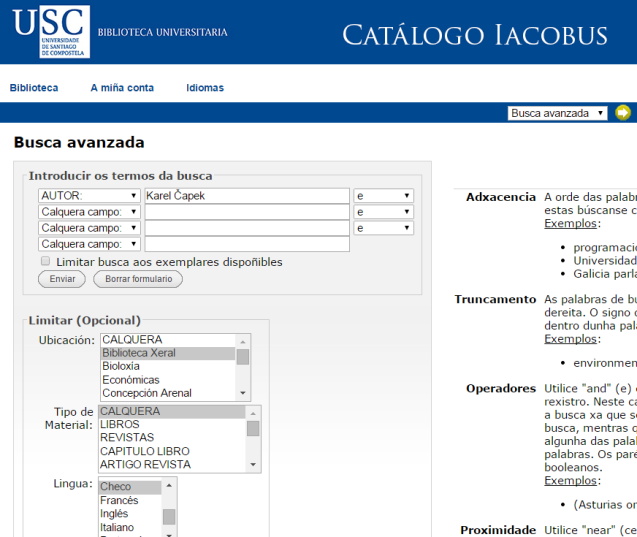Click the fourth empty search term field
Image resolution: width=637 pixels, height=537 pixels.
247,244
